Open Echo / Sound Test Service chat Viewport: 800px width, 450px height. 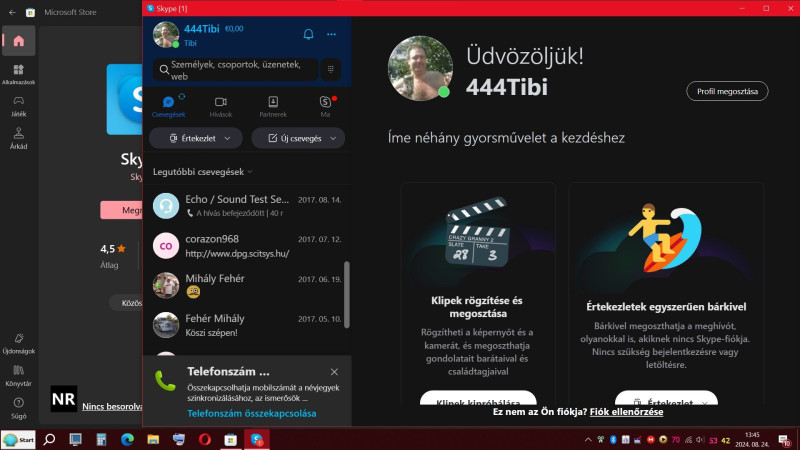pyautogui.click(x=247, y=206)
